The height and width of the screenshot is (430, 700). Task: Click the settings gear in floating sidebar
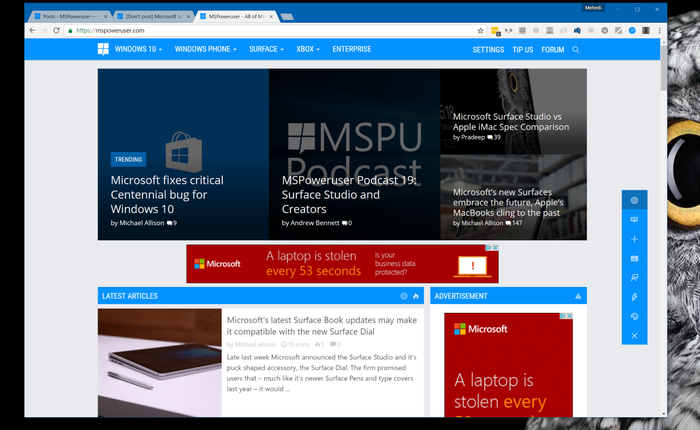[634, 201]
